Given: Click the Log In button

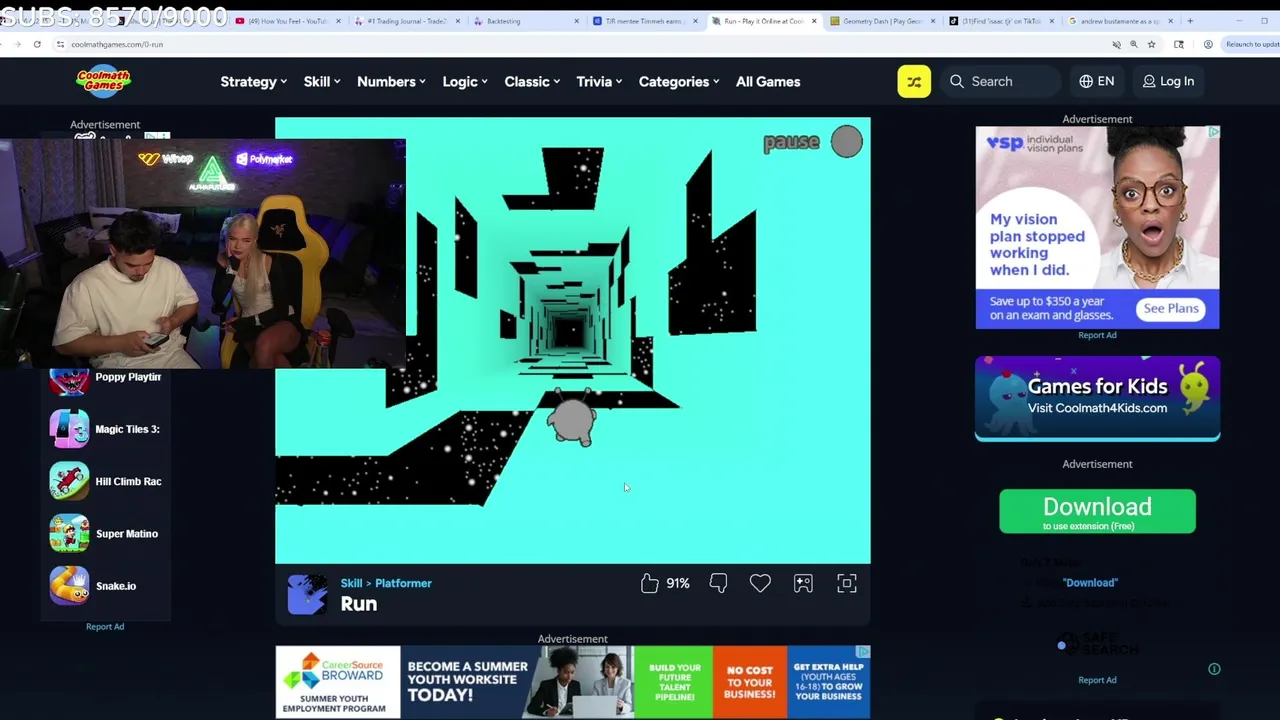Looking at the screenshot, I should pos(1168,81).
